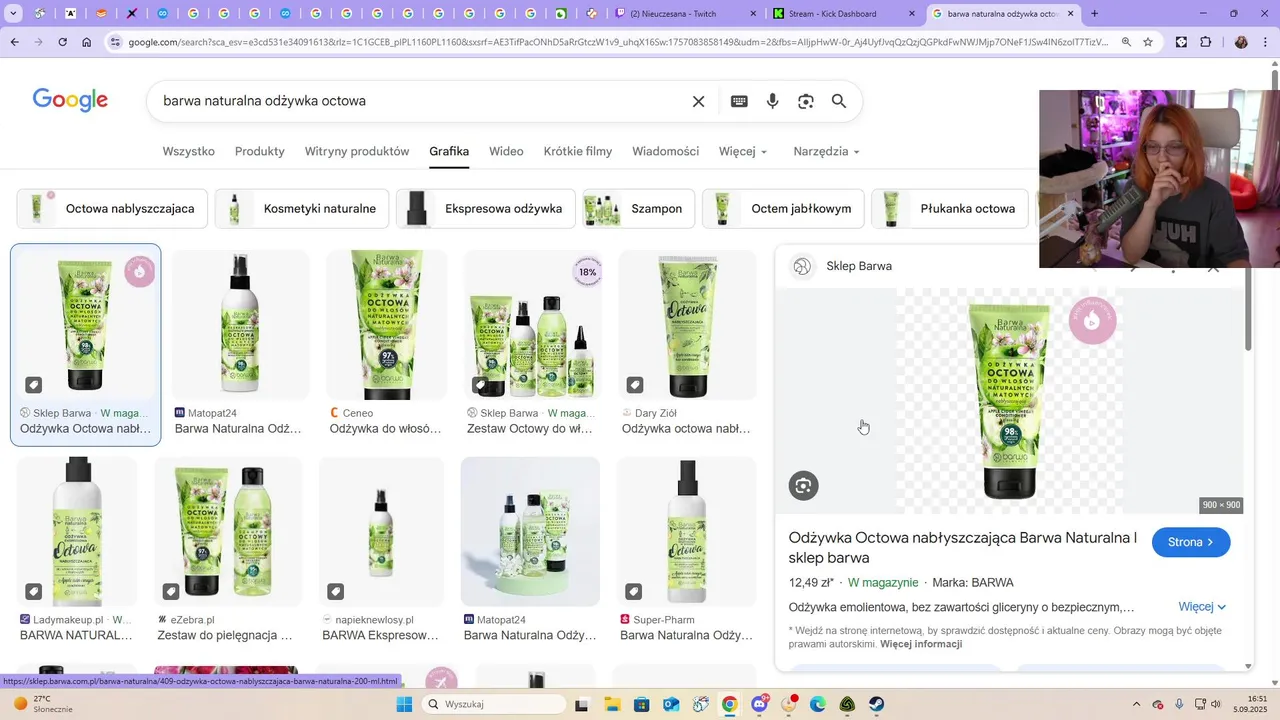
Task: Switch to the Nieuczesana Twitch browser tab
Action: coord(686,14)
